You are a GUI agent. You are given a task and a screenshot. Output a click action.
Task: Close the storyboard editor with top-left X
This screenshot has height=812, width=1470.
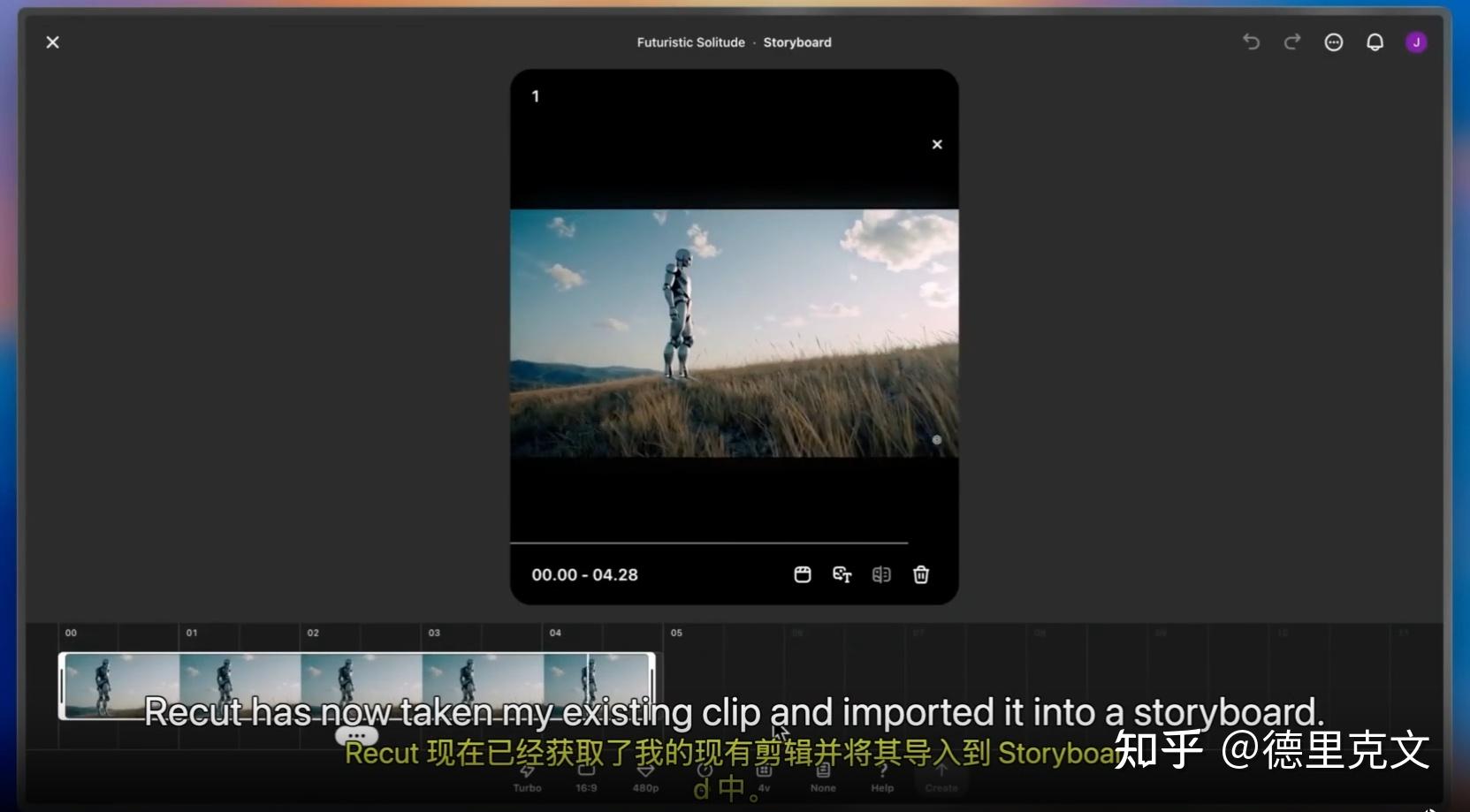[53, 42]
